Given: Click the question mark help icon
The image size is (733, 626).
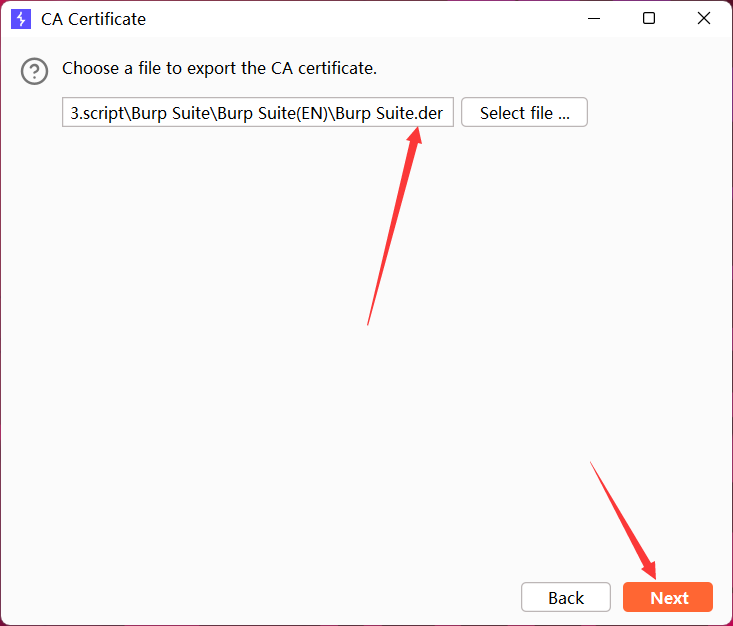Looking at the screenshot, I should point(35,71).
